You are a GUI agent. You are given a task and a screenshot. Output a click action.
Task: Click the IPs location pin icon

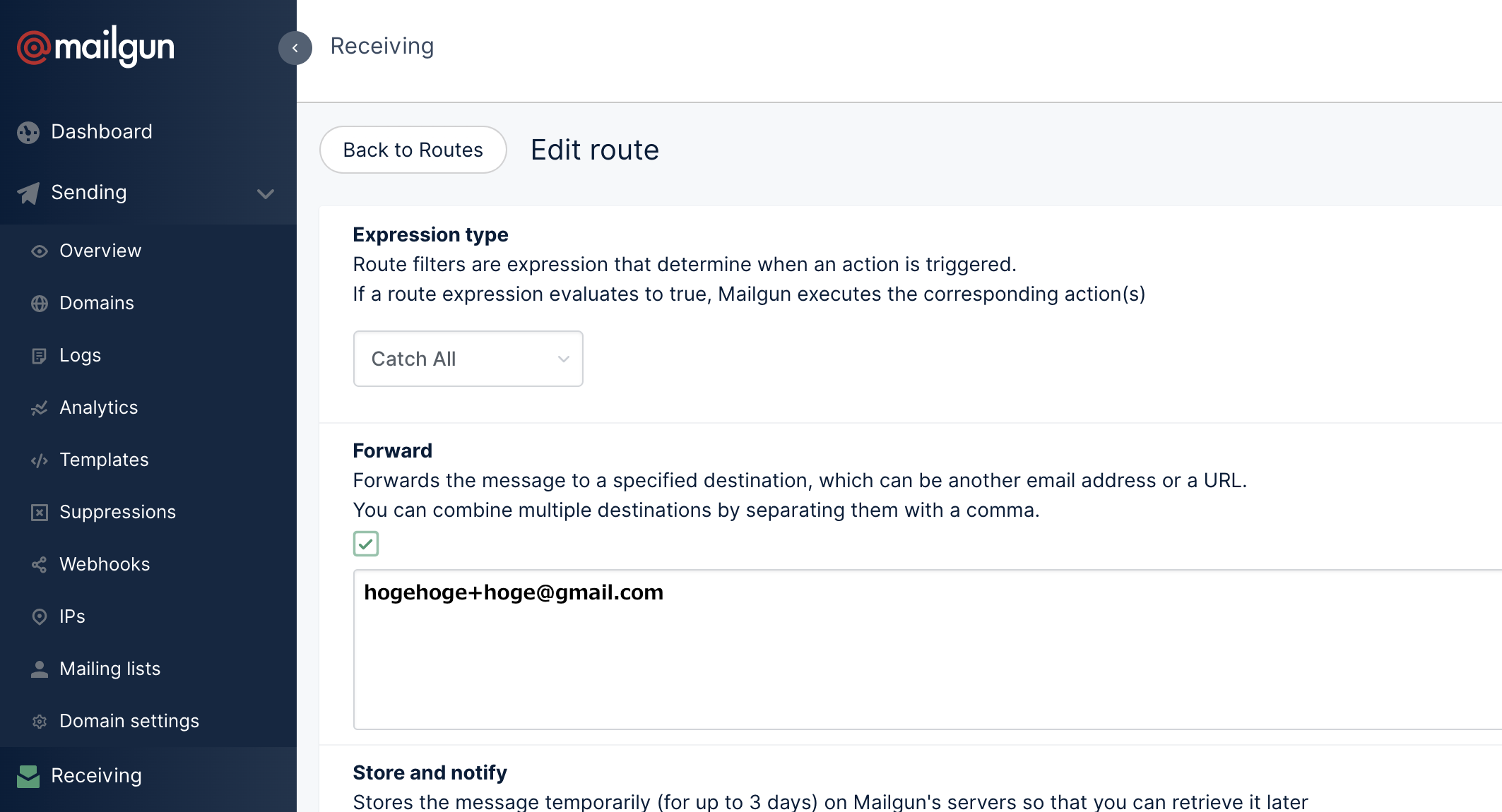click(x=40, y=616)
